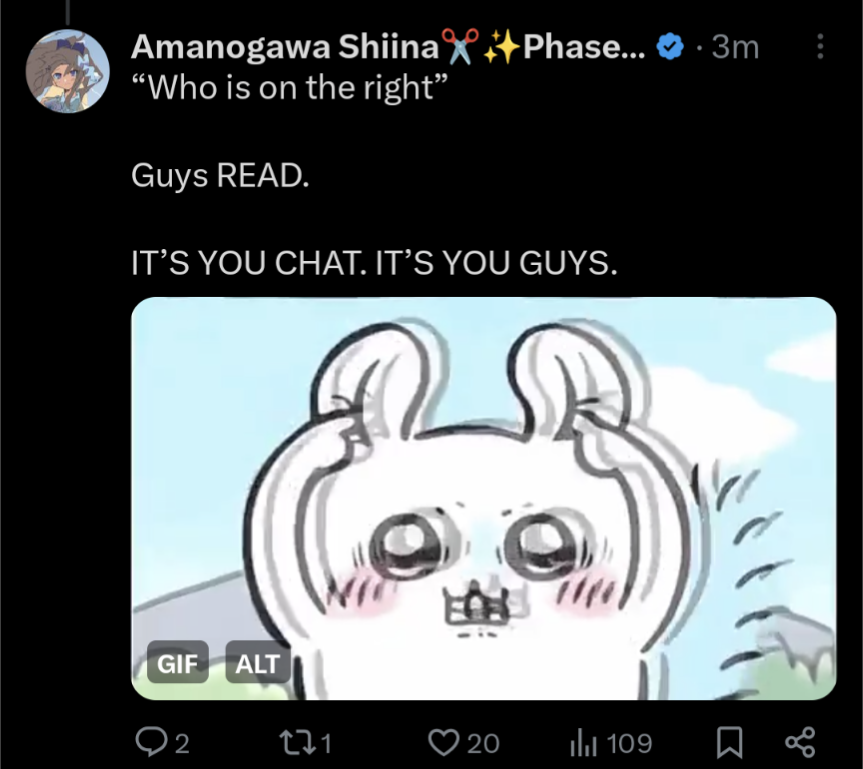Open view analytics bar chart icon

583,743
